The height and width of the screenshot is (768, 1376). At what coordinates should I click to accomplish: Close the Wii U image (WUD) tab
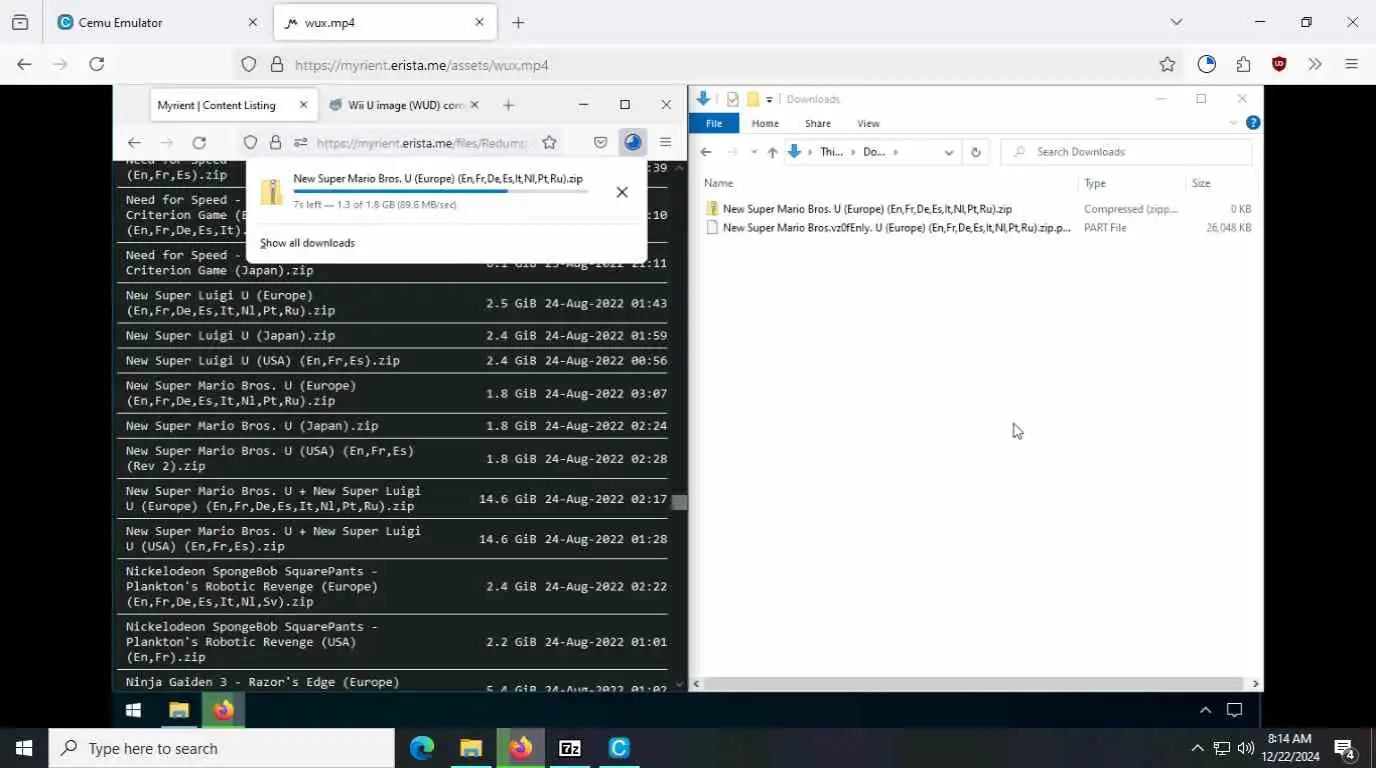click(474, 105)
